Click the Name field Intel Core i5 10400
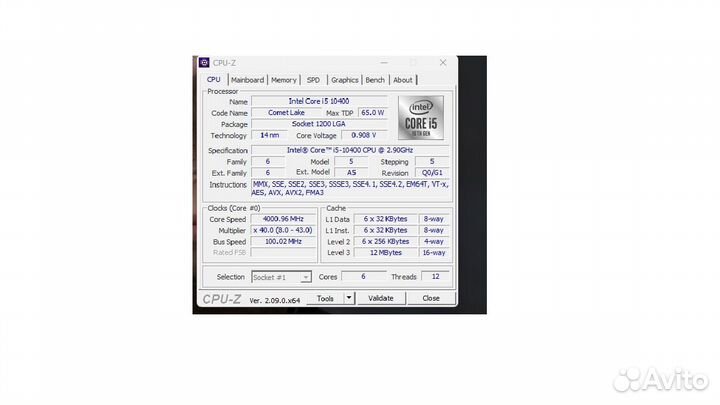Screen dimensions: 720x405 pyautogui.click(x=319, y=101)
